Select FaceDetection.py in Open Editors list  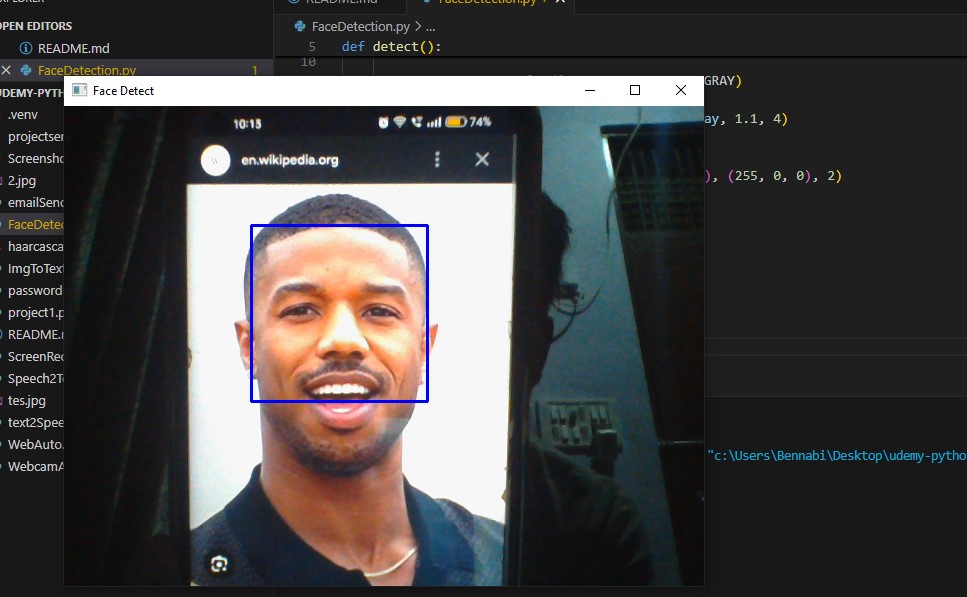86,70
